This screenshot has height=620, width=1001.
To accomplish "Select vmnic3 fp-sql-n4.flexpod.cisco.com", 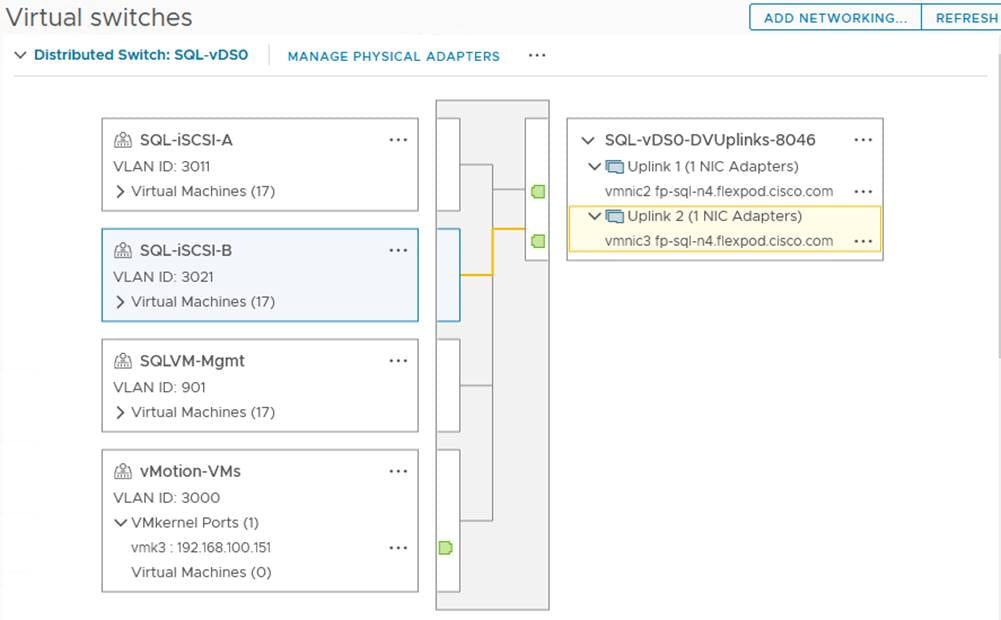I will tap(719, 241).
